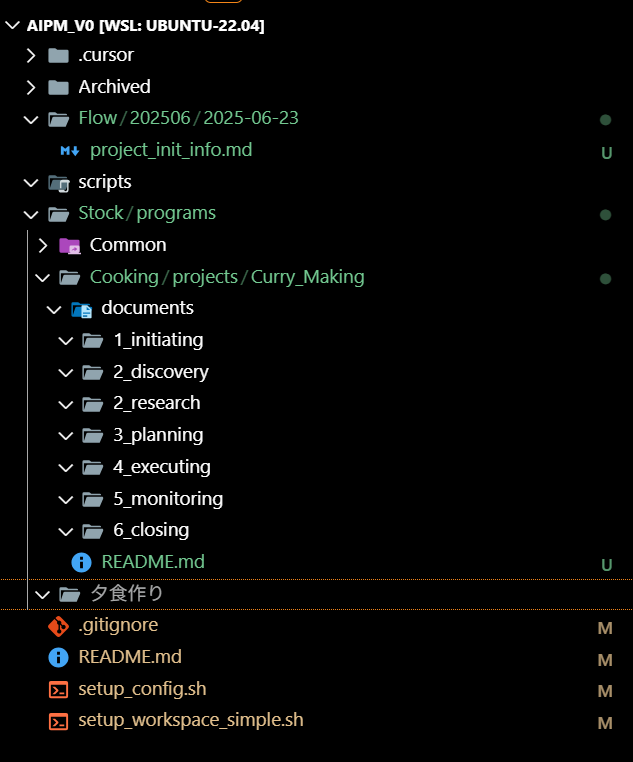633x762 pixels.
Task: Click the info icon of Curry_Making README.md
Action: pyautogui.click(x=81, y=563)
